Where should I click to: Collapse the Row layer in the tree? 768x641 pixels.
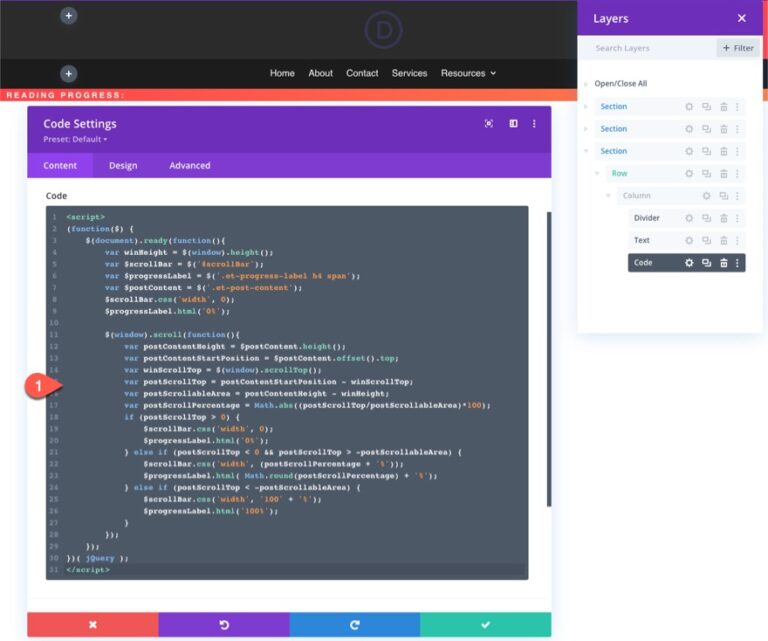[597, 174]
